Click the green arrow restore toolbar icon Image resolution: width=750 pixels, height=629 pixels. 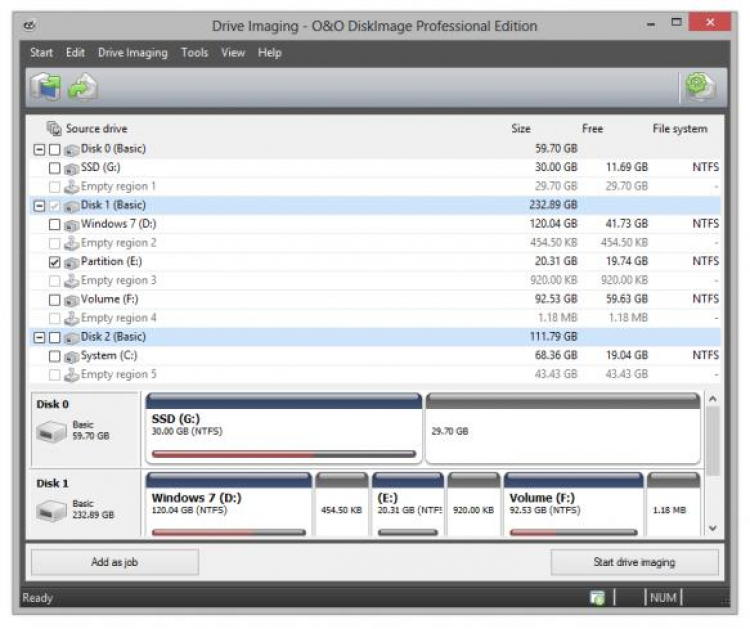coord(83,87)
